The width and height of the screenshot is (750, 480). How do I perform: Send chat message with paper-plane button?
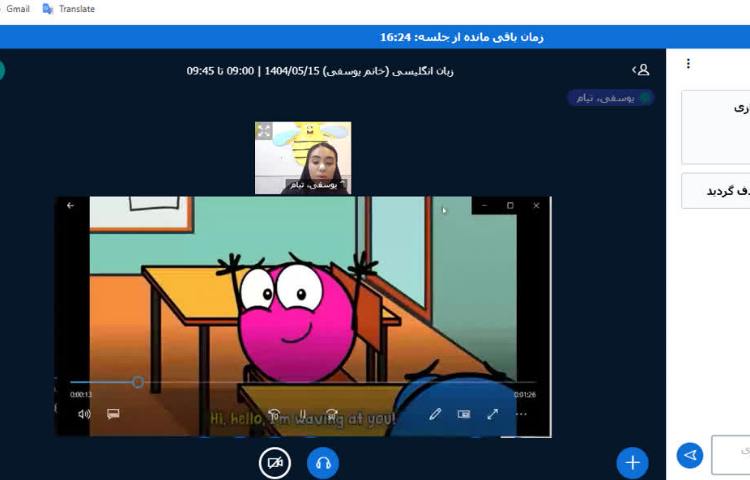690,455
